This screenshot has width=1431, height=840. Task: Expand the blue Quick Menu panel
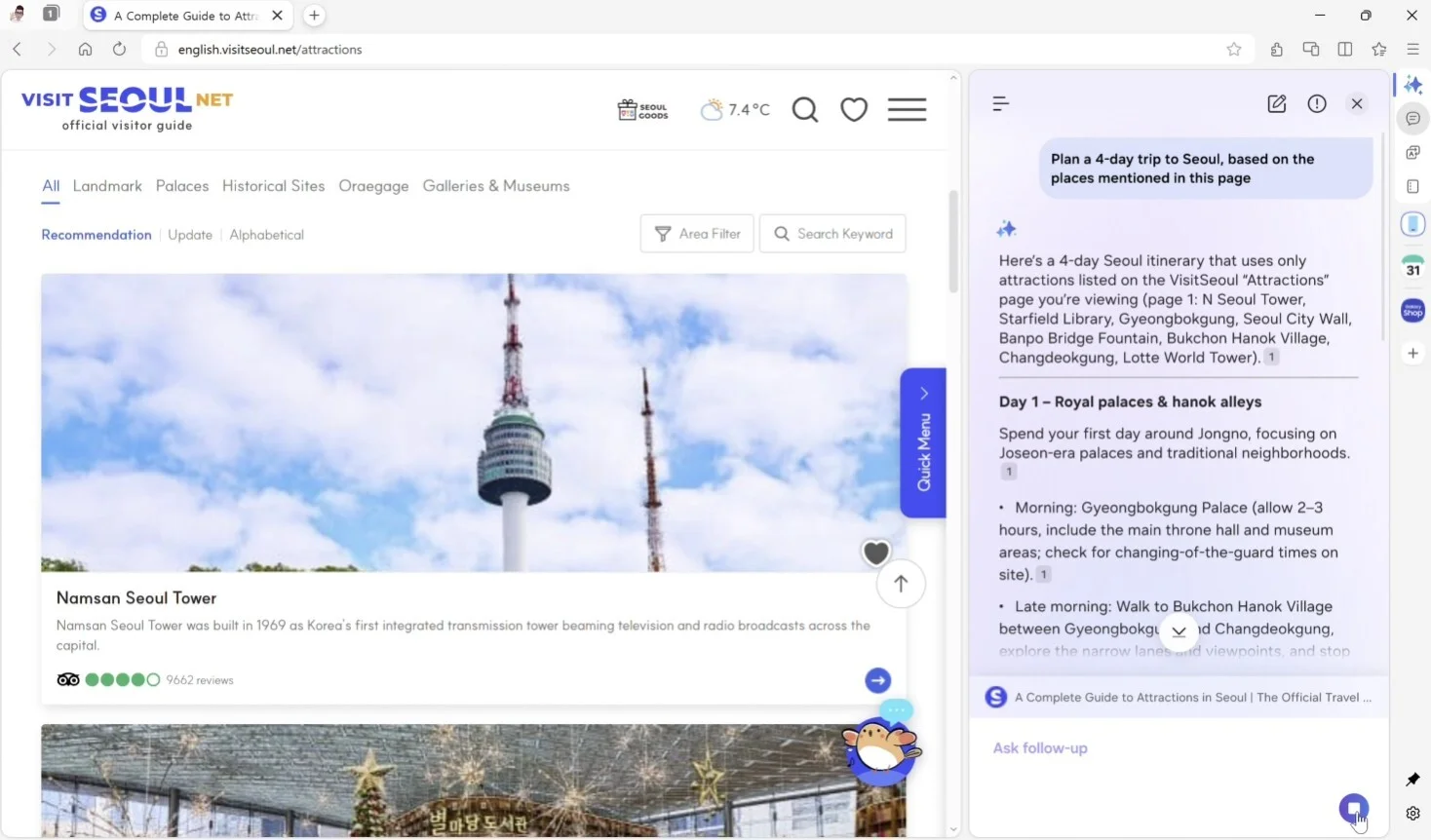point(923,442)
